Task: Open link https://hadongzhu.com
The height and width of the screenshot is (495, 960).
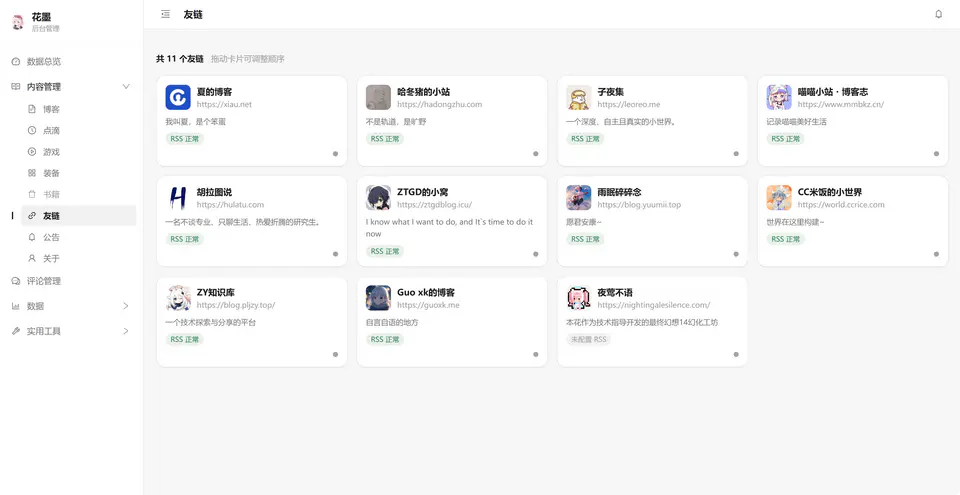Action: pyautogui.click(x=440, y=104)
